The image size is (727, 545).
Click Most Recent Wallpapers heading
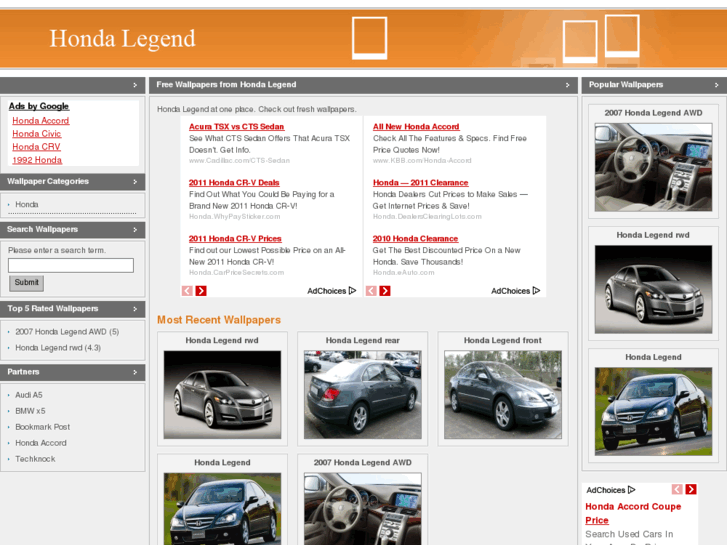coord(219,320)
